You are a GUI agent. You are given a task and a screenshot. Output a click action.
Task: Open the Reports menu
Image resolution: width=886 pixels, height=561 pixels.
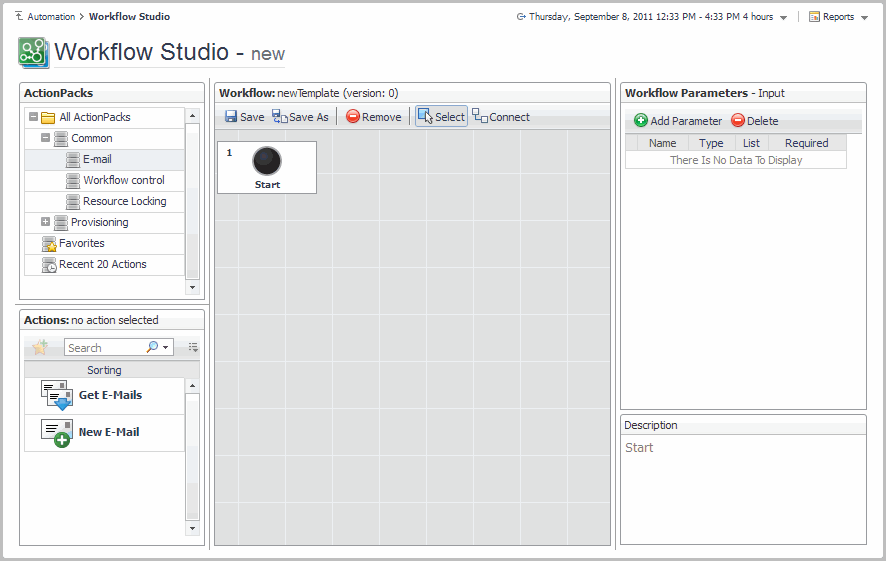(x=838, y=17)
